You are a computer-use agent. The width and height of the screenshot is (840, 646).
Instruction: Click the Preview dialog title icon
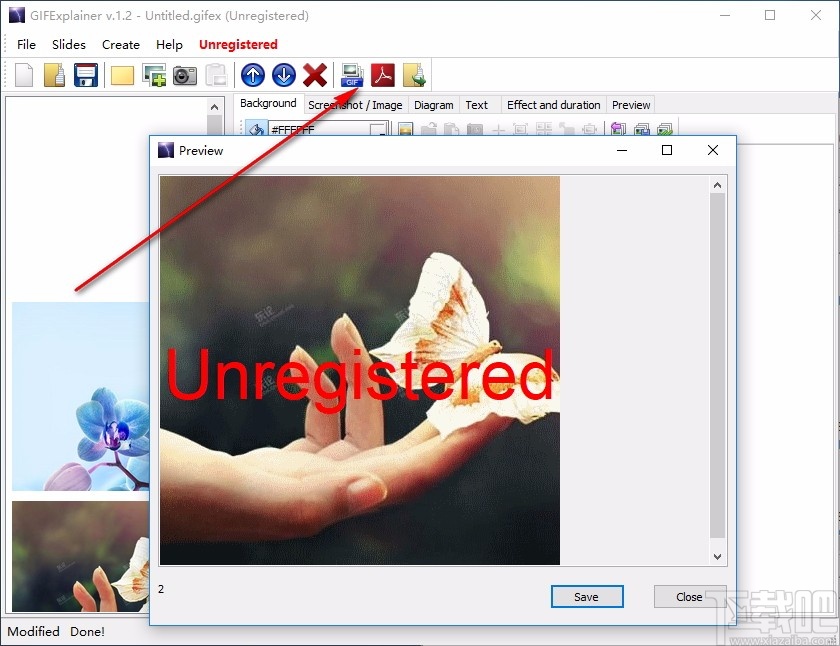[166, 151]
